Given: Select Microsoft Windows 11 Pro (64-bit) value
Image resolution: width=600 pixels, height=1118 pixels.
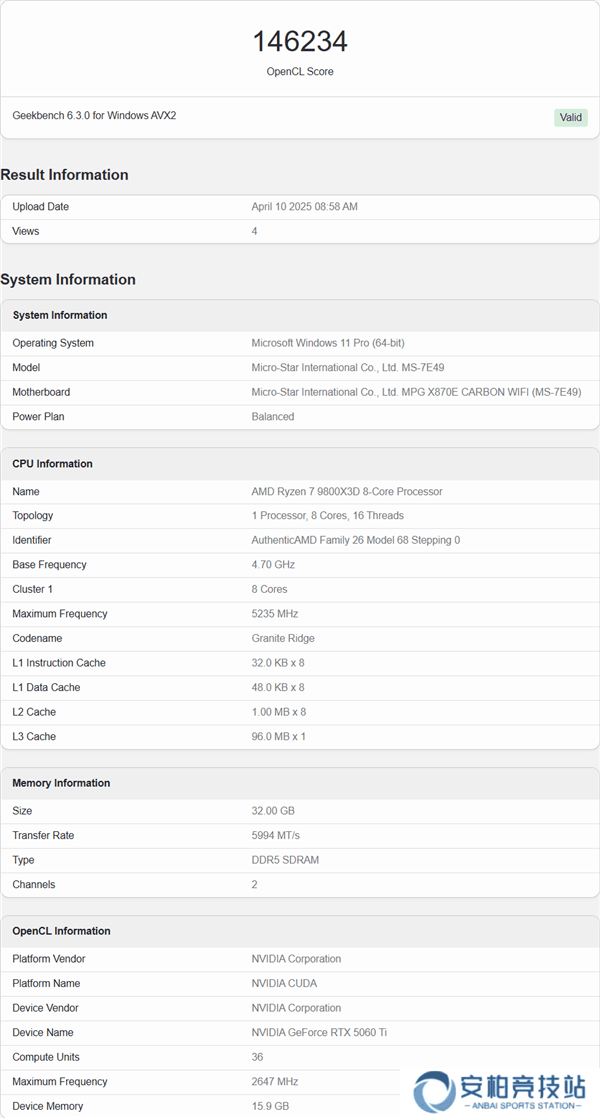Looking at the screenshot, I should 328,343.
